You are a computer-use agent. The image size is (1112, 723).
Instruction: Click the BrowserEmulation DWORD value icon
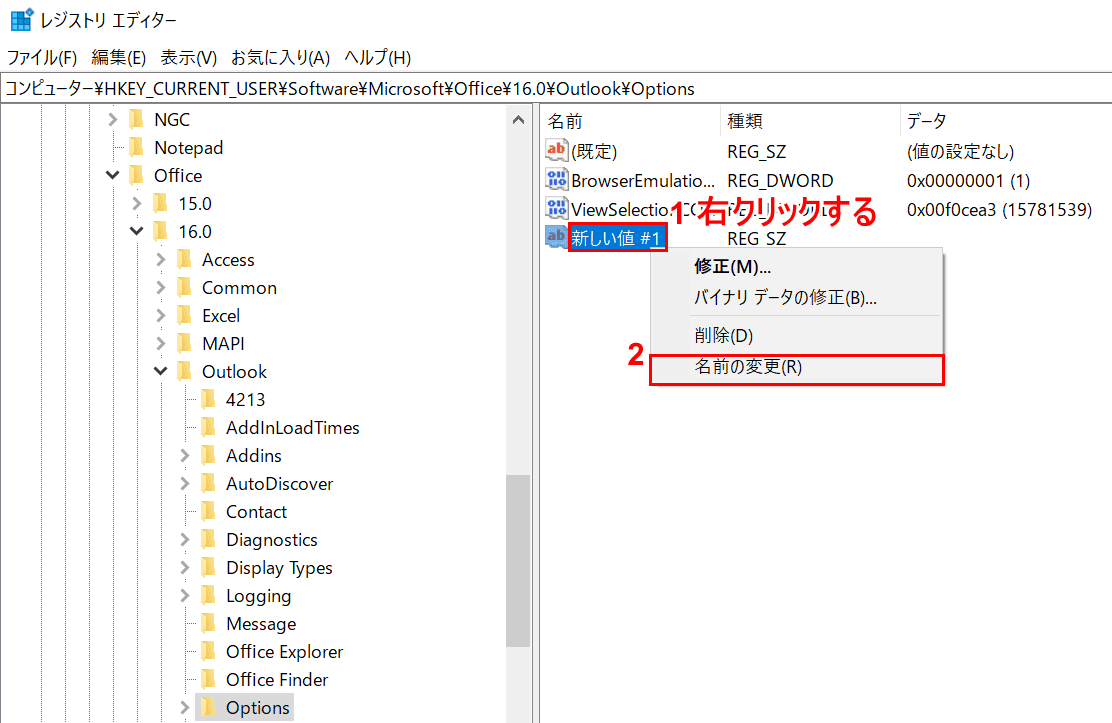[556, 180]
